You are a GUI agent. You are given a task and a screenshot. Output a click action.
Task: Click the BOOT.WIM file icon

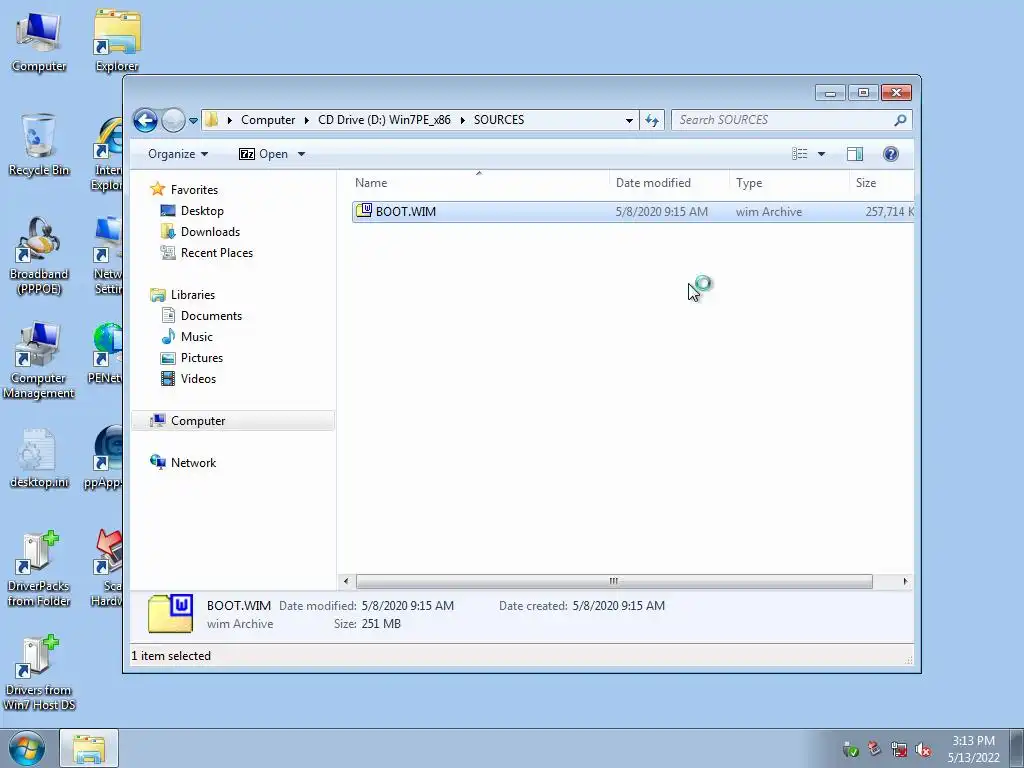364,211
